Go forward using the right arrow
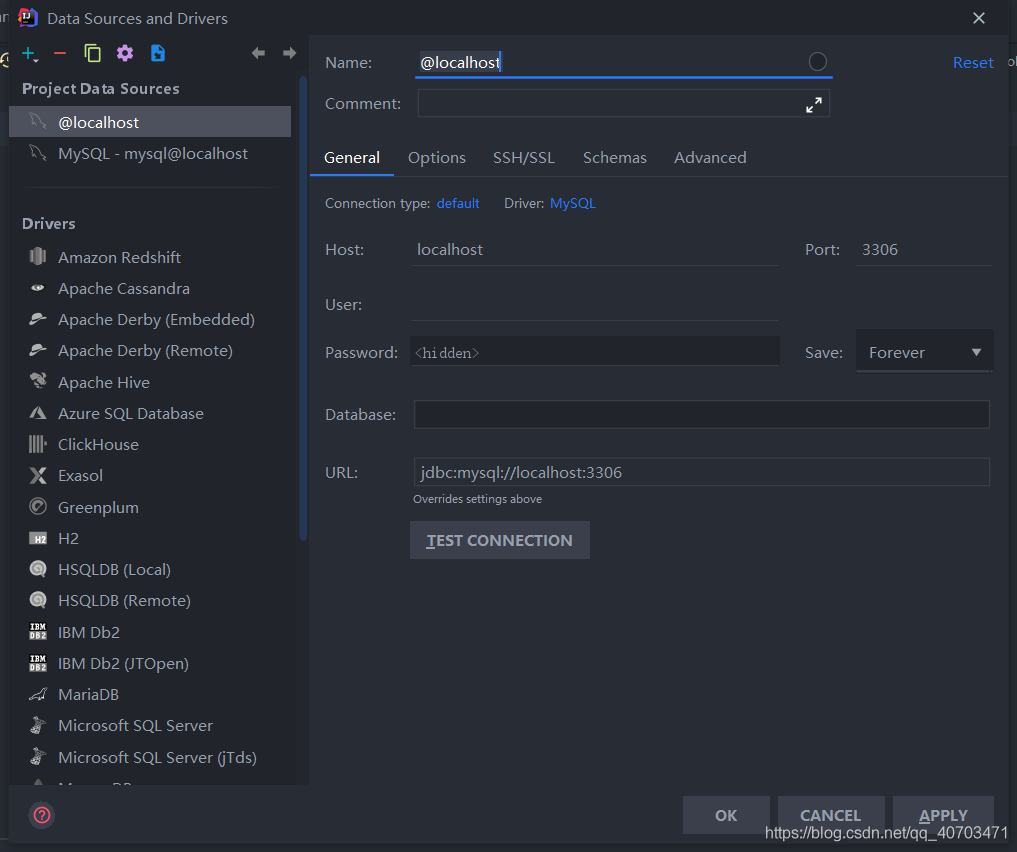 [x=289, y=53]
